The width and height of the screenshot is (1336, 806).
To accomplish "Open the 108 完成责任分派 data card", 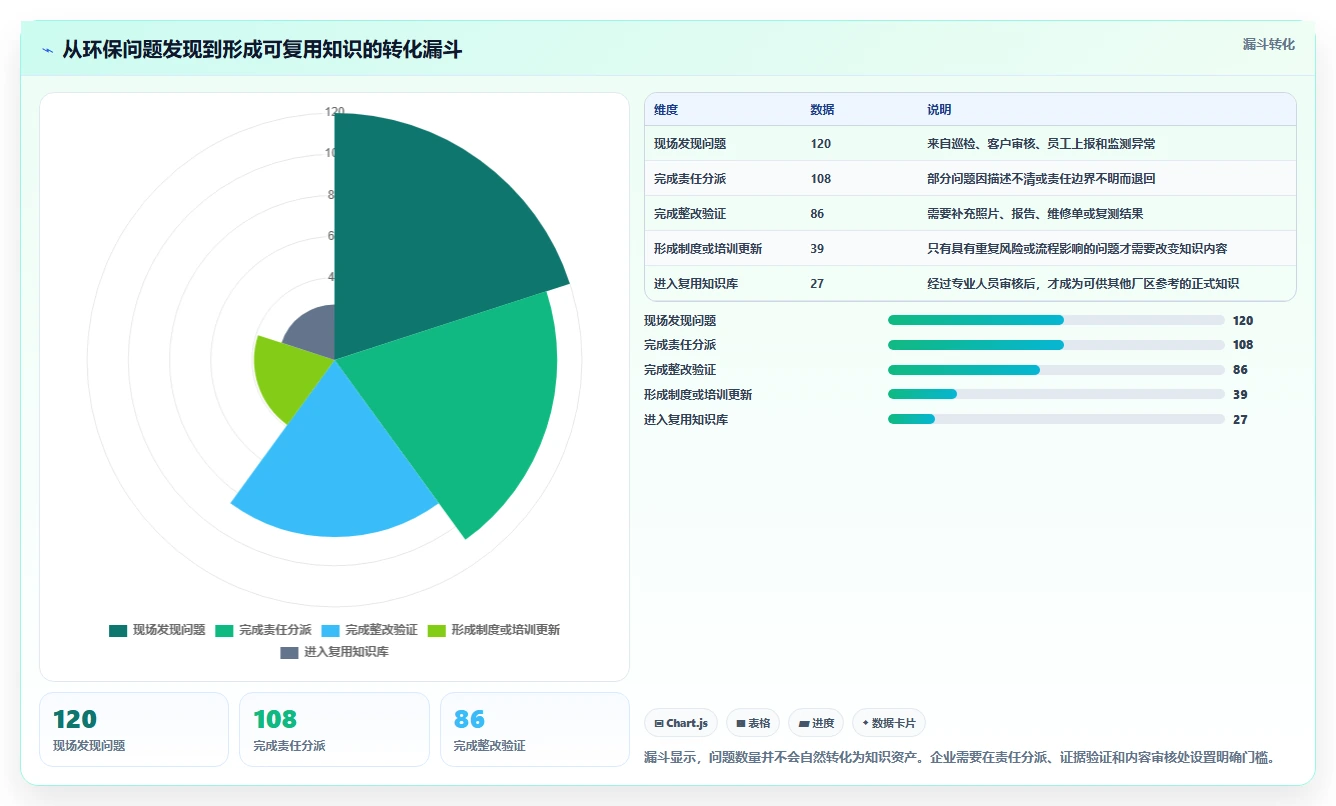I will click(334, 729).
